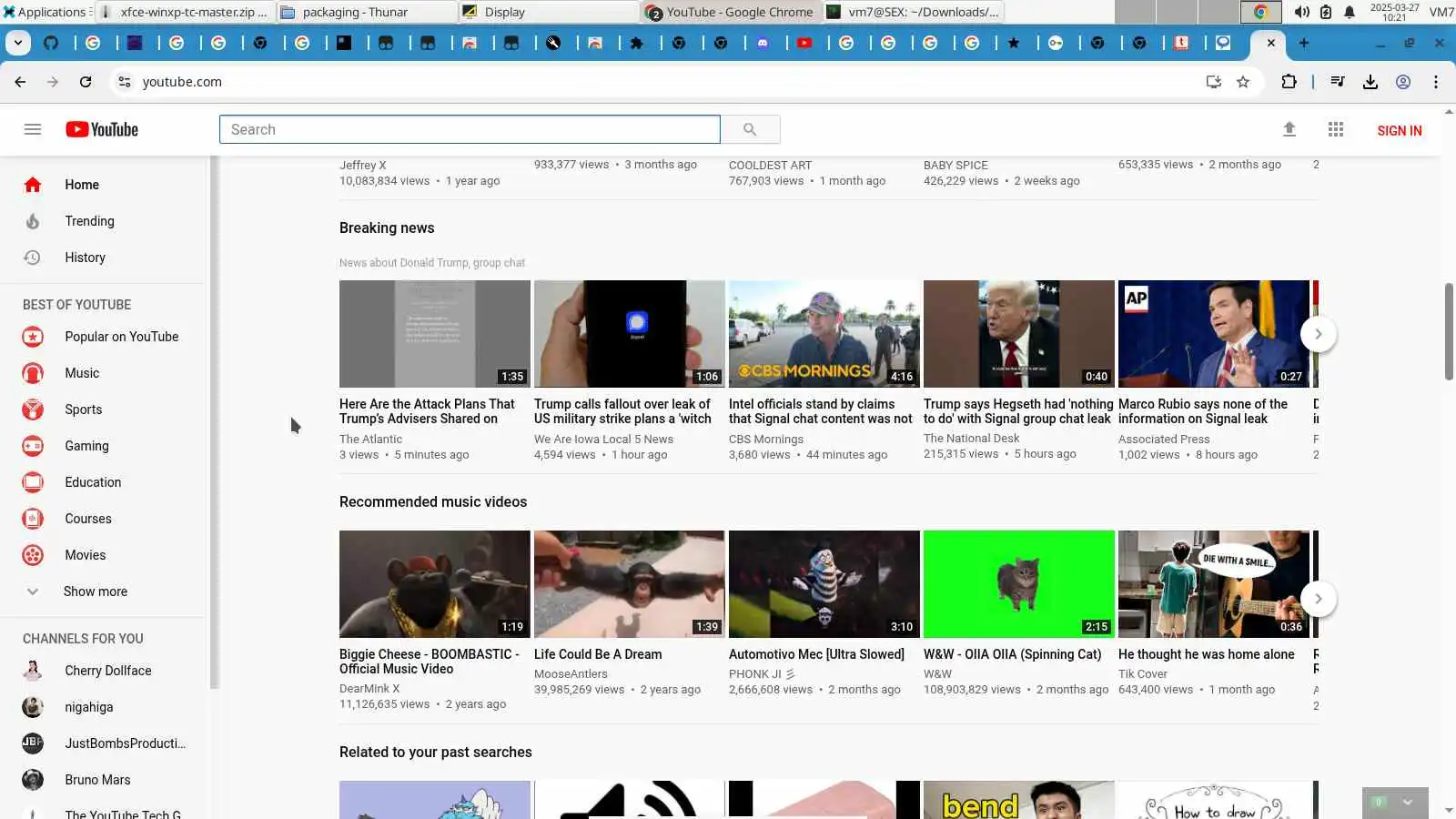Open the Associated Press channel link
Viewport: 1456px width, 819px height.
(1164, 440)
